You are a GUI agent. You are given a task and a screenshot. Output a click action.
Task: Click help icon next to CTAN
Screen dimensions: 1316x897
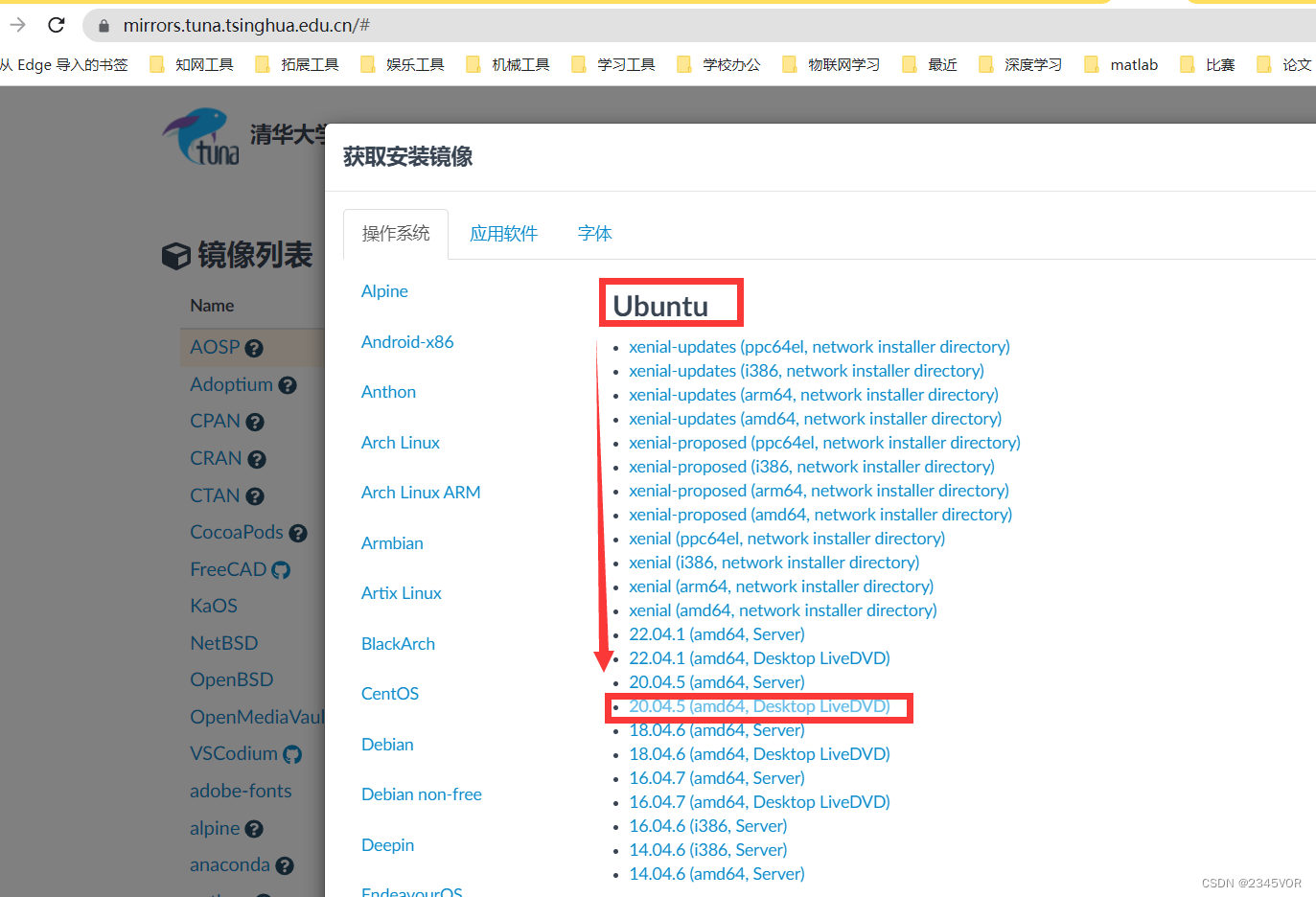254,496
